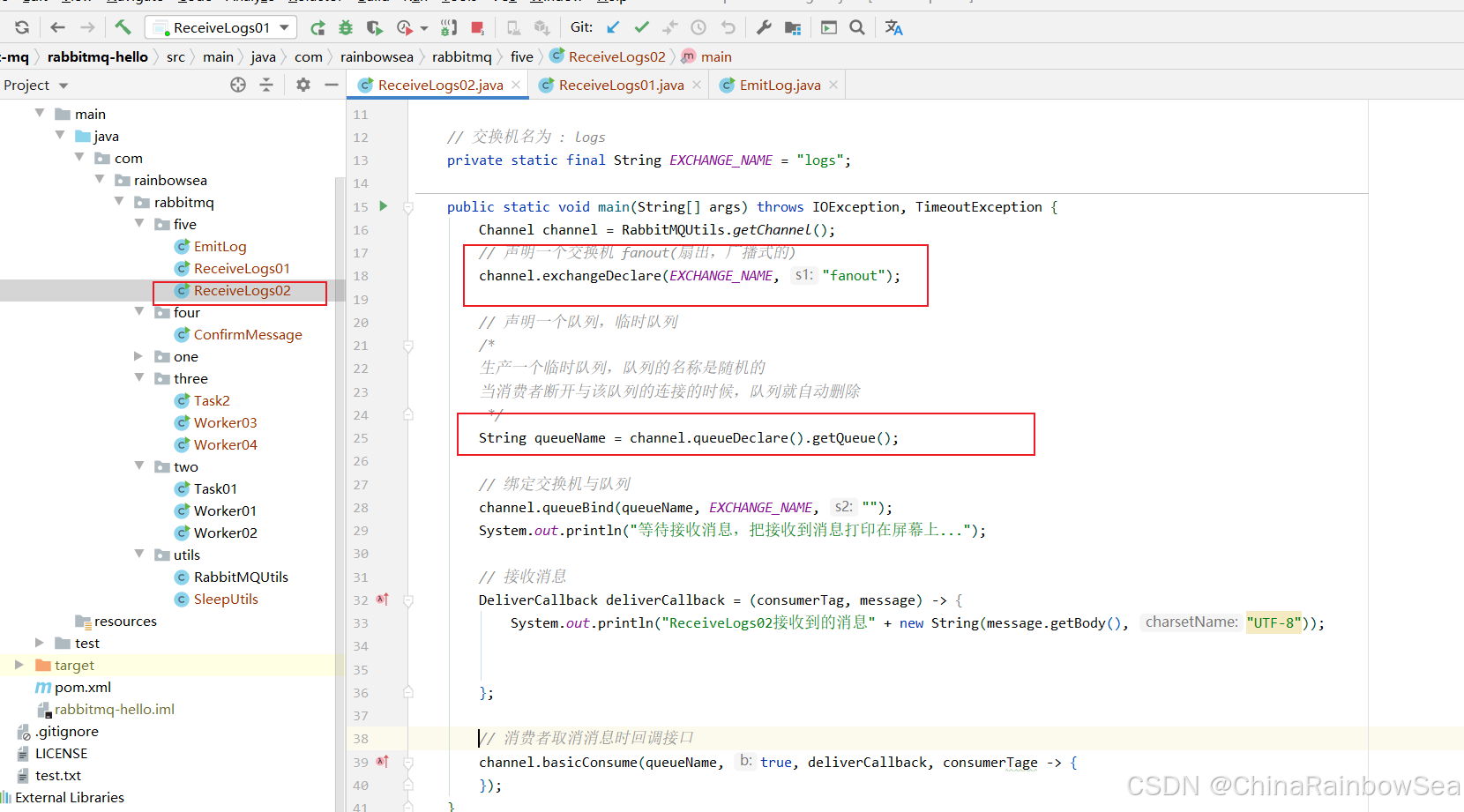
Task: Expand the target folder
Action: click(x=19, y=665)
